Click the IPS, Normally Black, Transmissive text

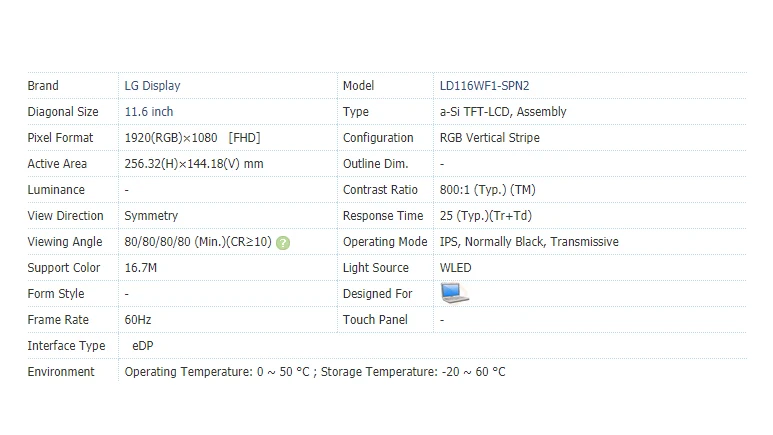click(528, 242)
